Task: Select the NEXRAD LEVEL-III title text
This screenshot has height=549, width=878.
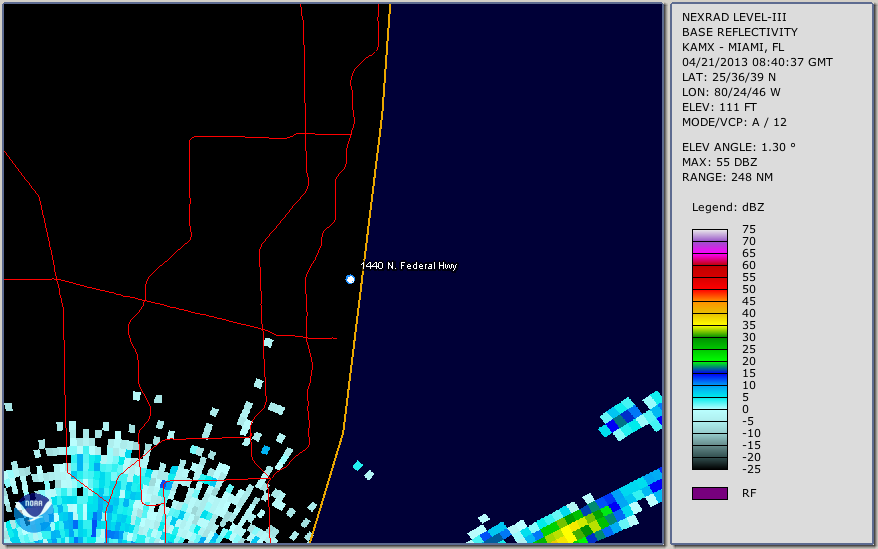Action: tap(734, 17)
